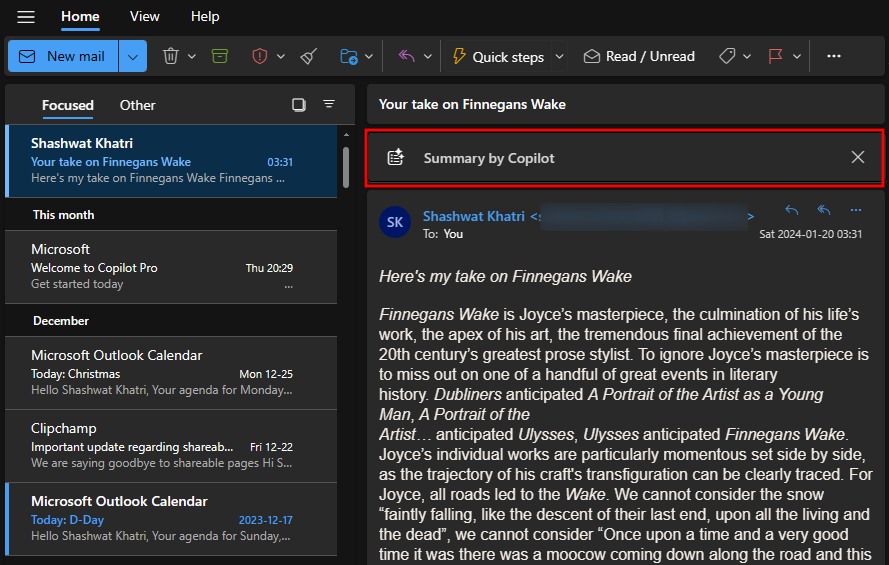Image resolution: width=889 pixels, height=565 pixels.
Task: Expand the Report options dropdown
Action: pos(281,56)
